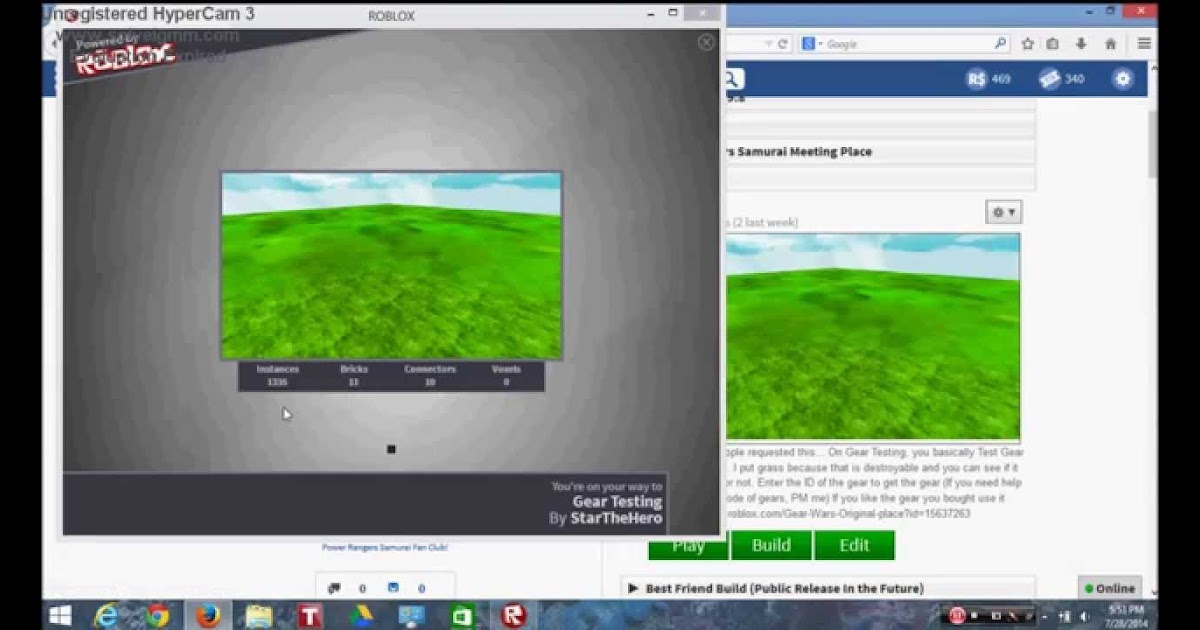Click the loading screen terrain preview image
The height and width of the screenshot is (630, 1200).
point(391,265)
